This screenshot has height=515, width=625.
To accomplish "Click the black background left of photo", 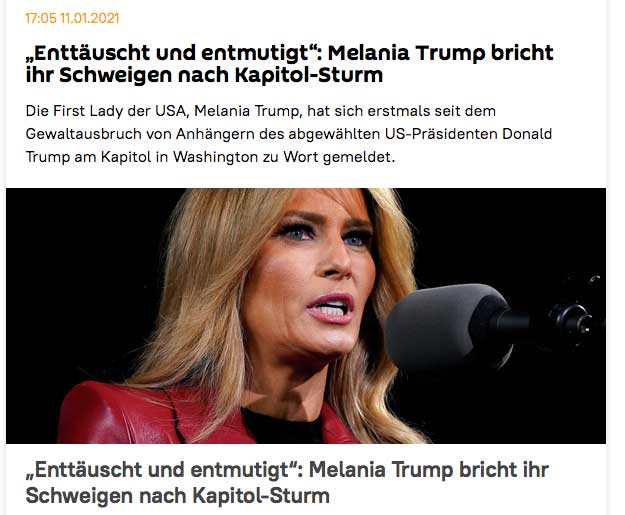I will coord(80,279).
